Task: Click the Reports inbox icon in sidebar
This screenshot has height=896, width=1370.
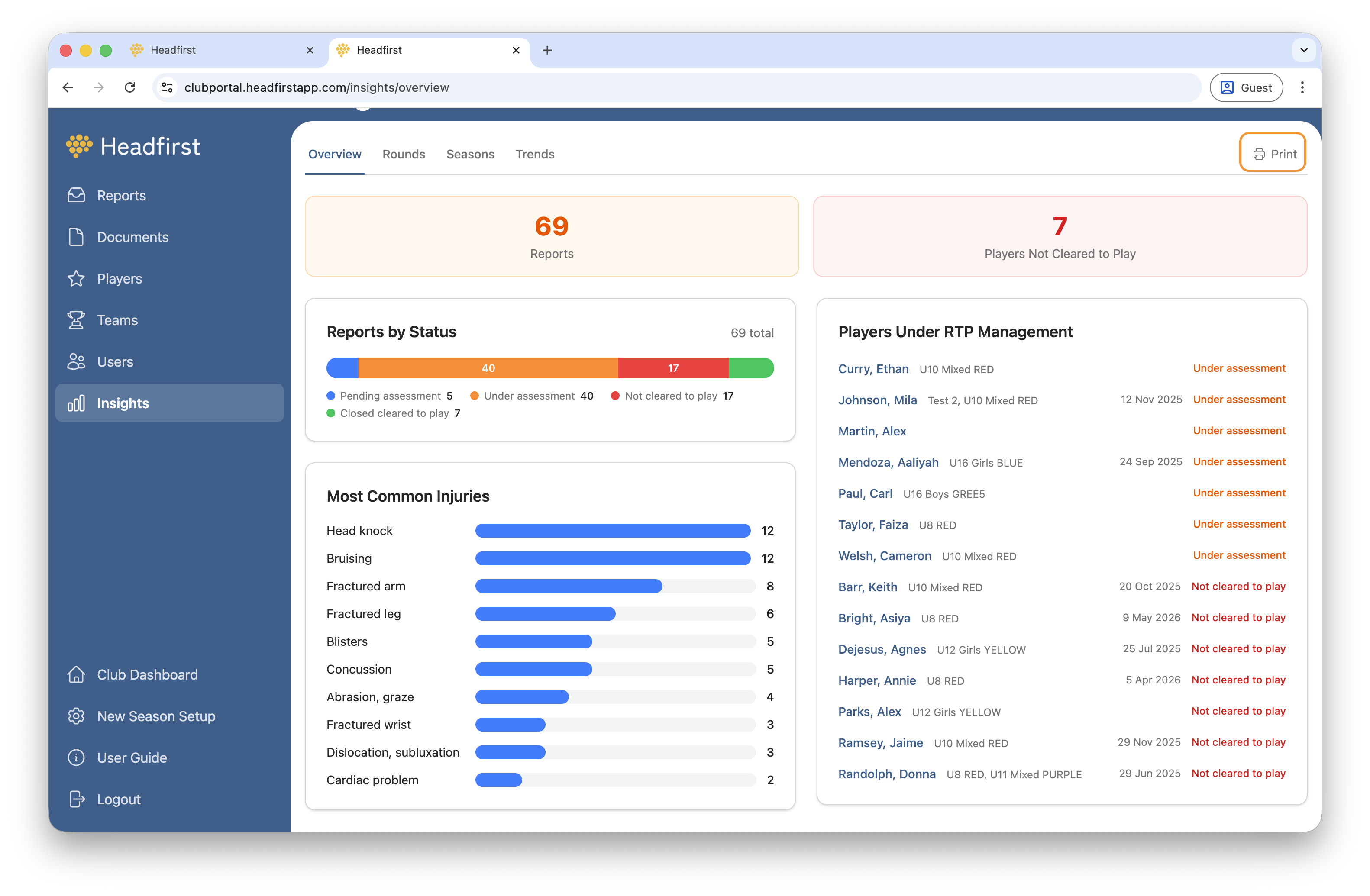Action: (x=76, y=196)
